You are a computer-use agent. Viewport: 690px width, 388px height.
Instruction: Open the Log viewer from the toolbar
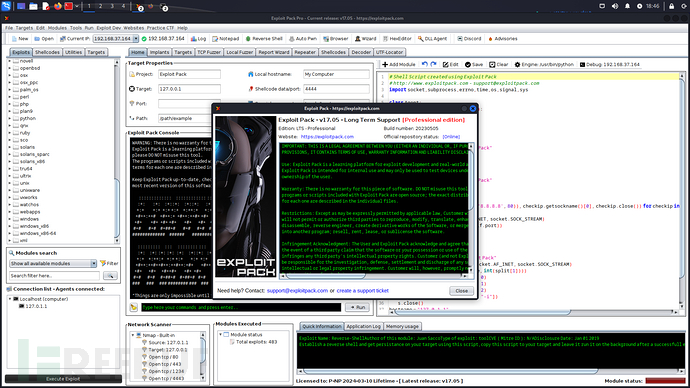tap(198, 39)
